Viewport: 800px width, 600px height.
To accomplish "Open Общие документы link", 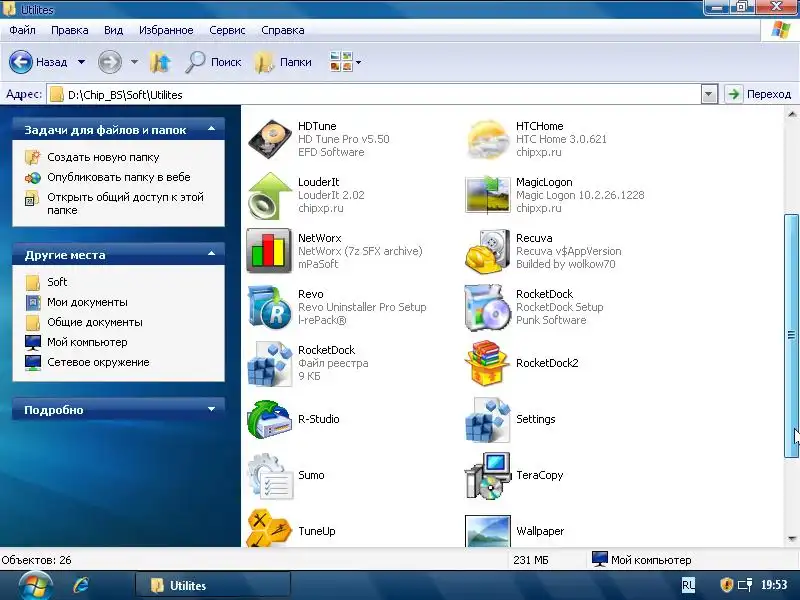I will coord(94,322).
